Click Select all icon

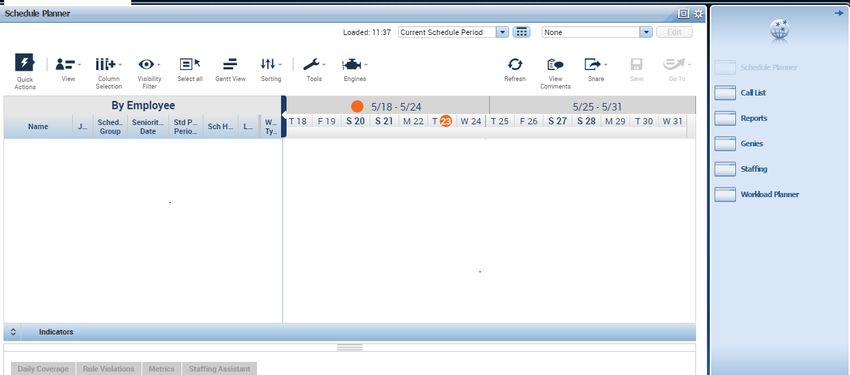190,64
